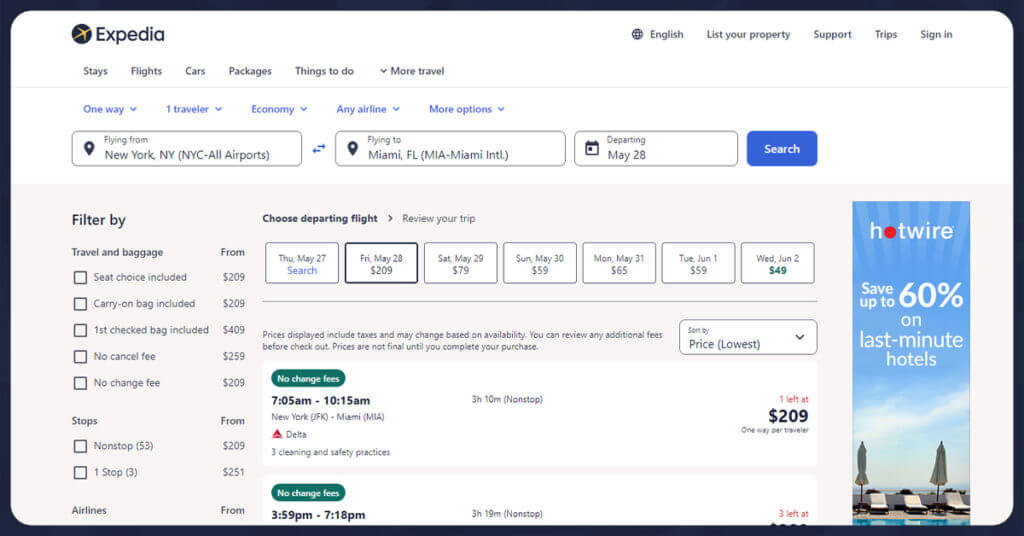1024x536 pixels.
Task: Swap origin and destination arrows icon
Action: click(319, 149)
